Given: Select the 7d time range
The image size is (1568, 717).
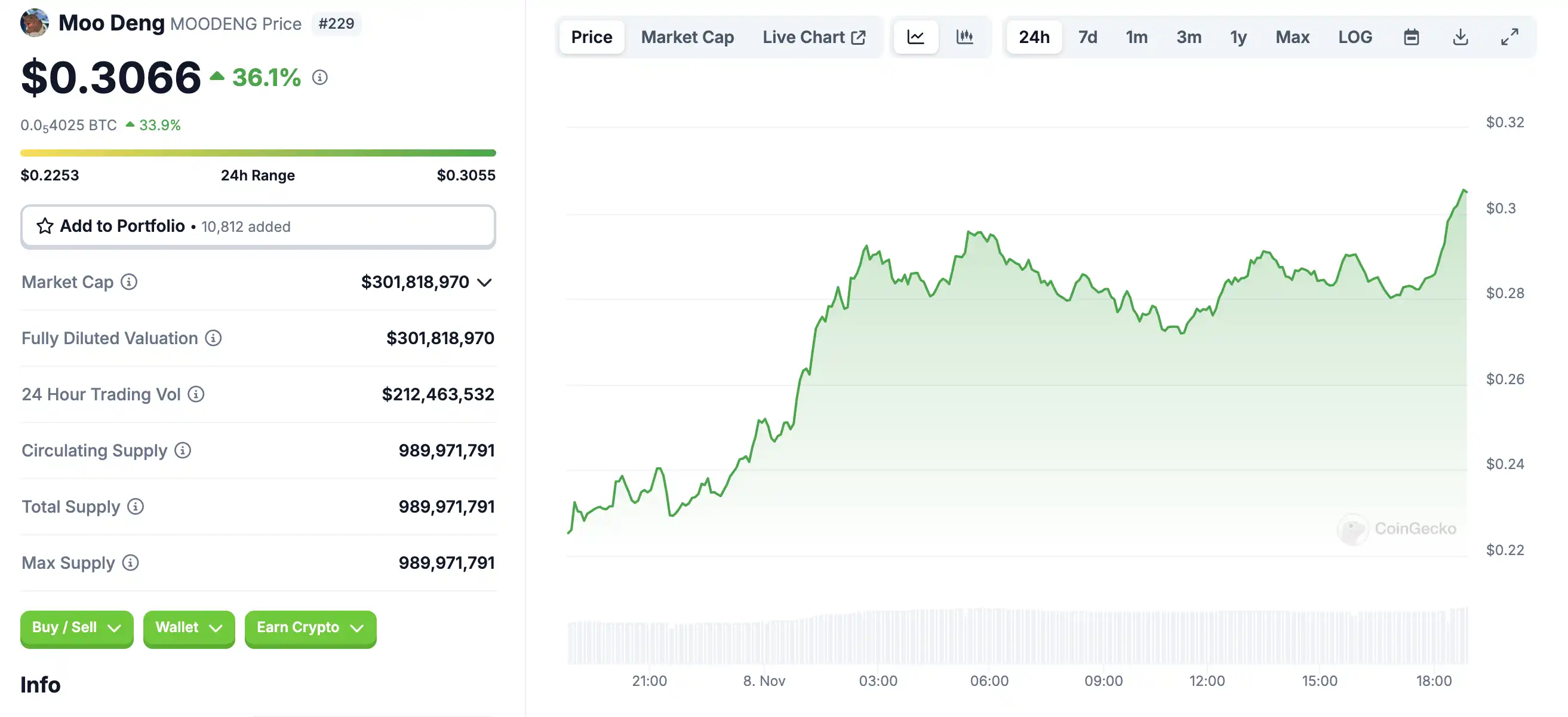Looking at the screenshot, I should click(1087, 37).
